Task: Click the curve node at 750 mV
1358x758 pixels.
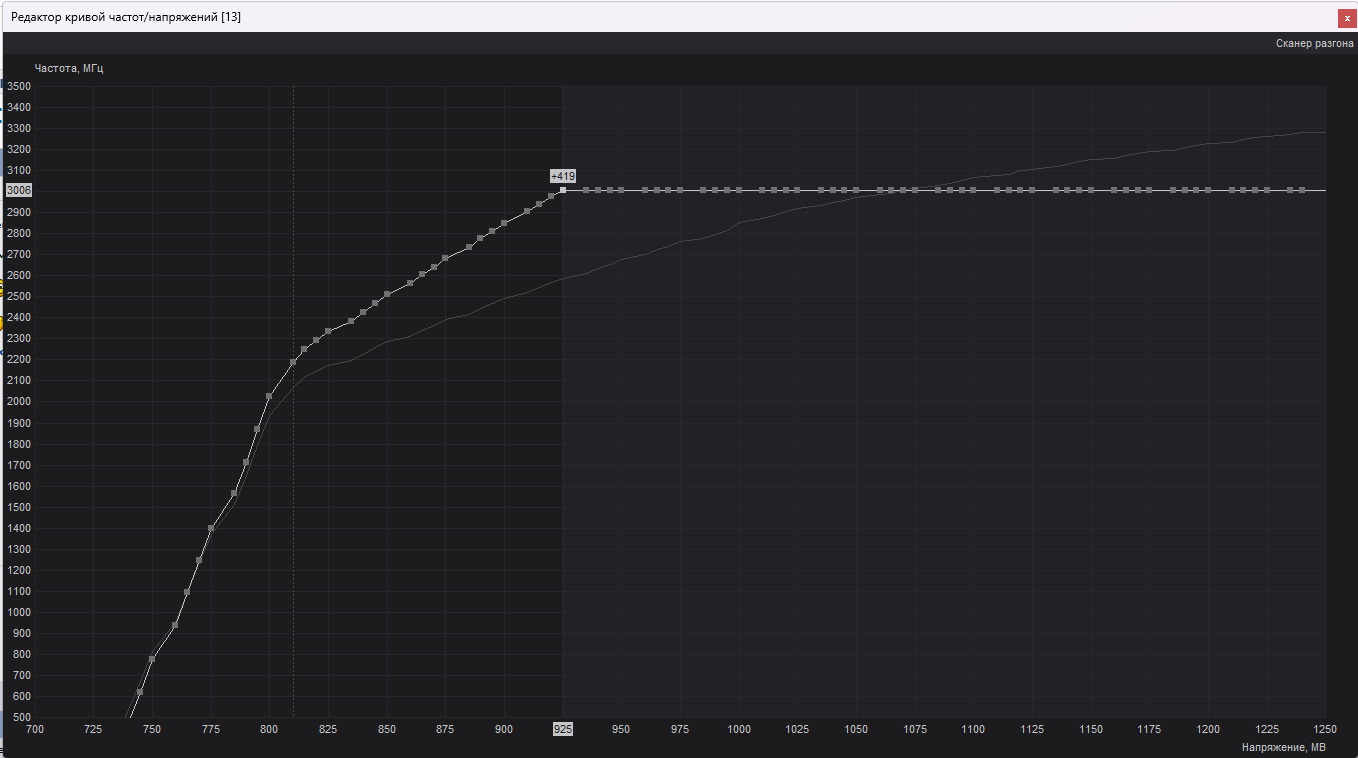Action: pos(151,659)
